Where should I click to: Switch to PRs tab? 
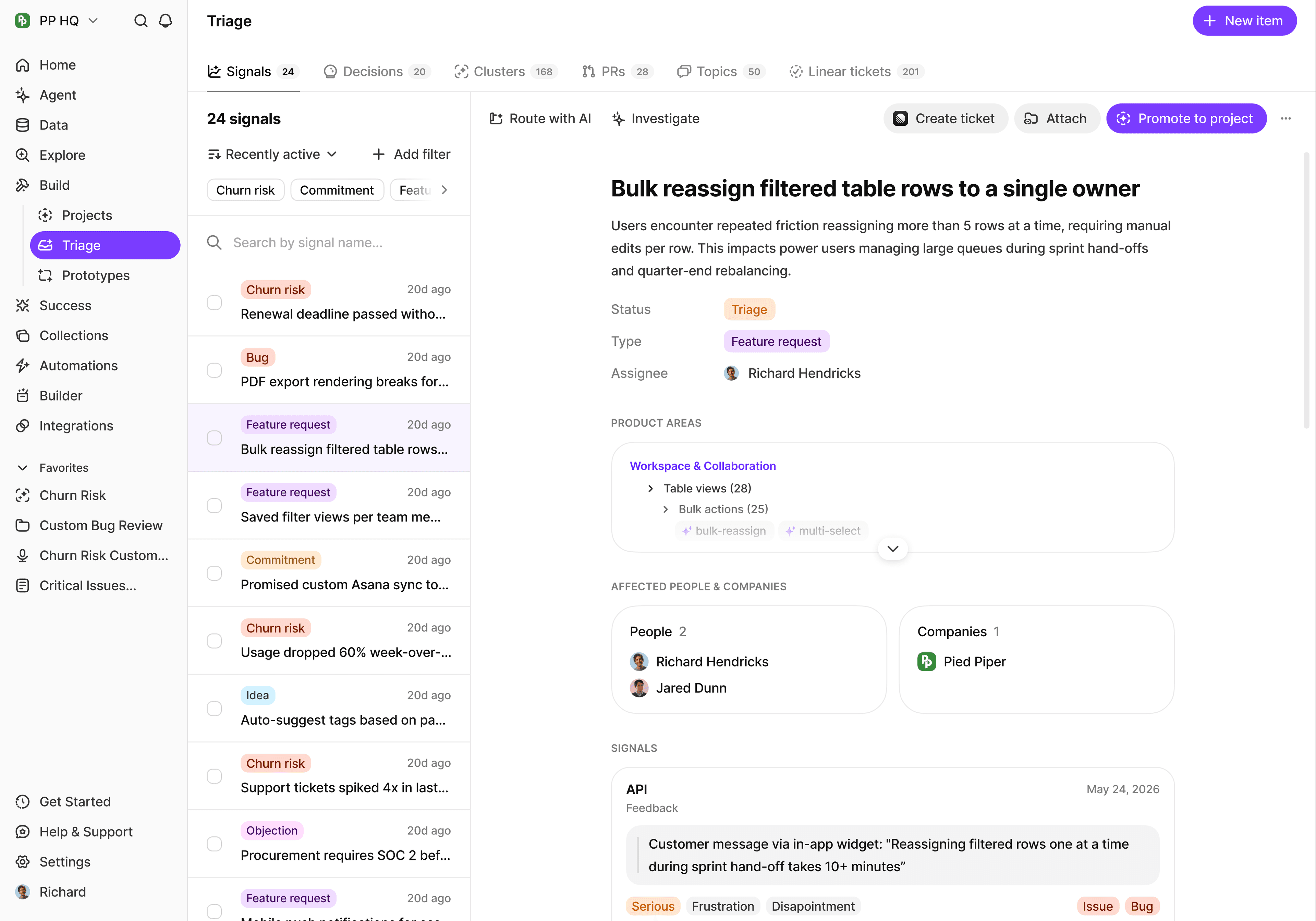click(617, 72)
